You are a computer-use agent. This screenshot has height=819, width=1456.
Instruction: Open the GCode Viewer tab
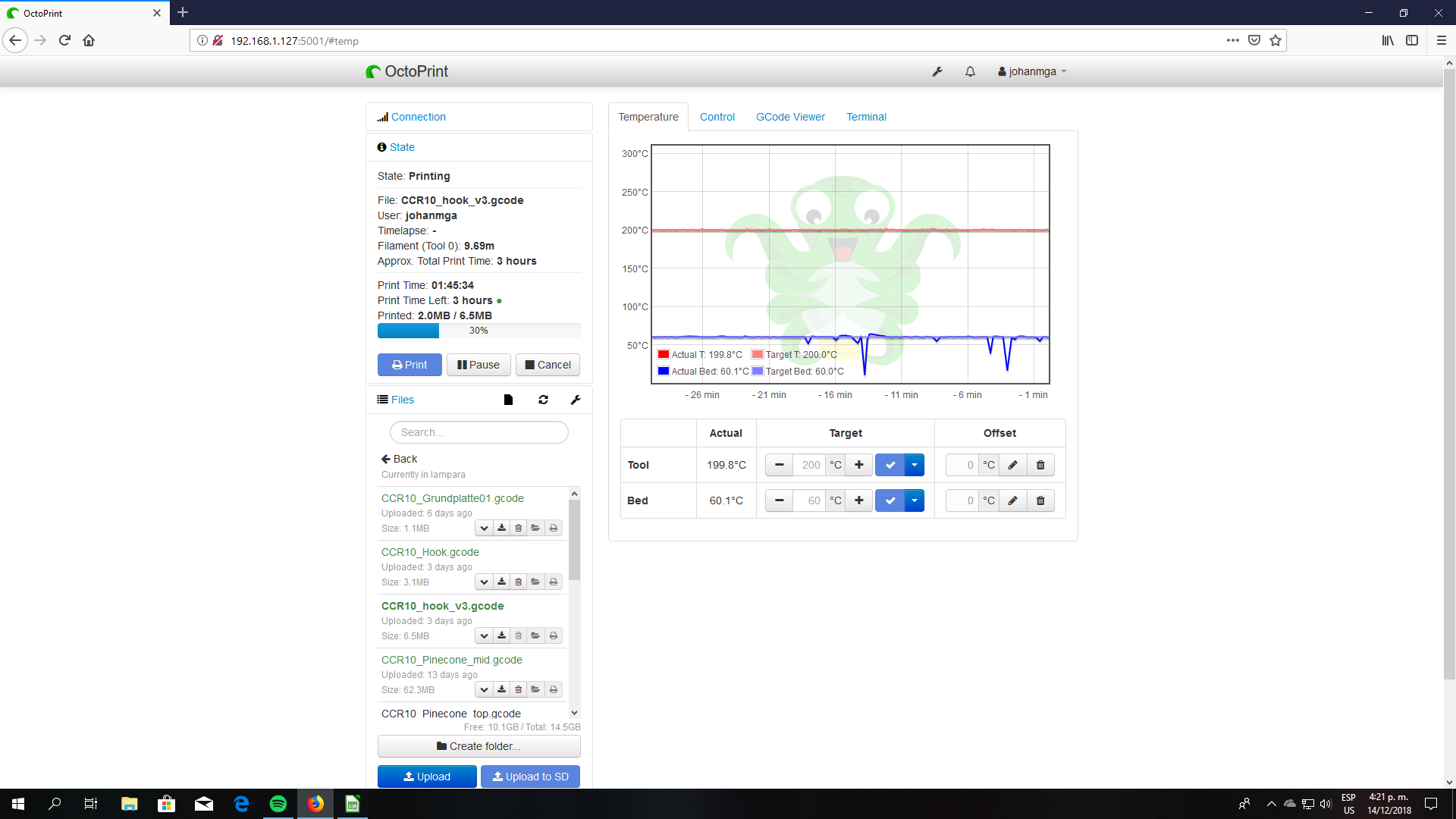pyautogui.click(x=790, y=117)
